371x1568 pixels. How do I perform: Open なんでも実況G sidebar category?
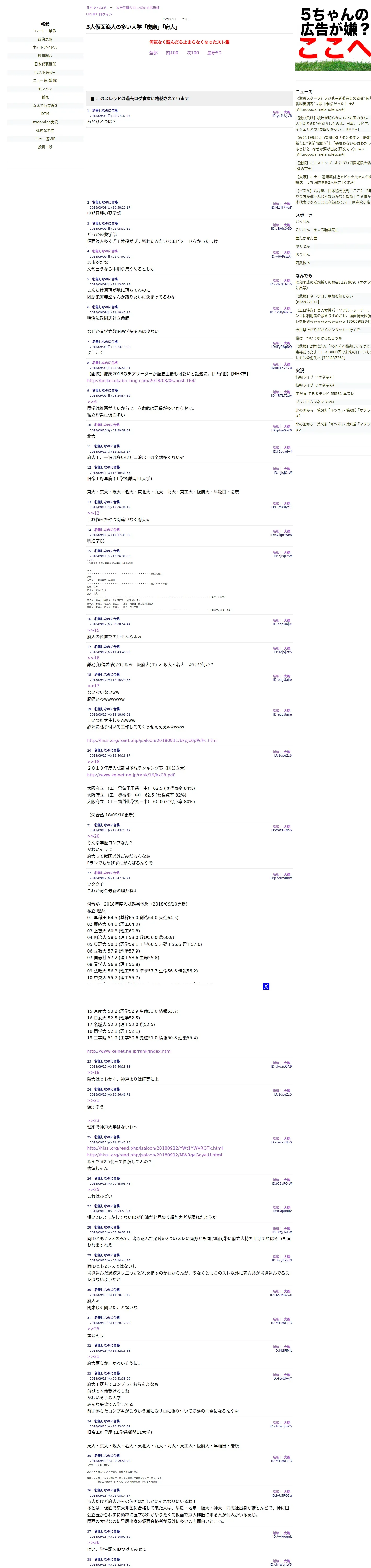[45, 105]
